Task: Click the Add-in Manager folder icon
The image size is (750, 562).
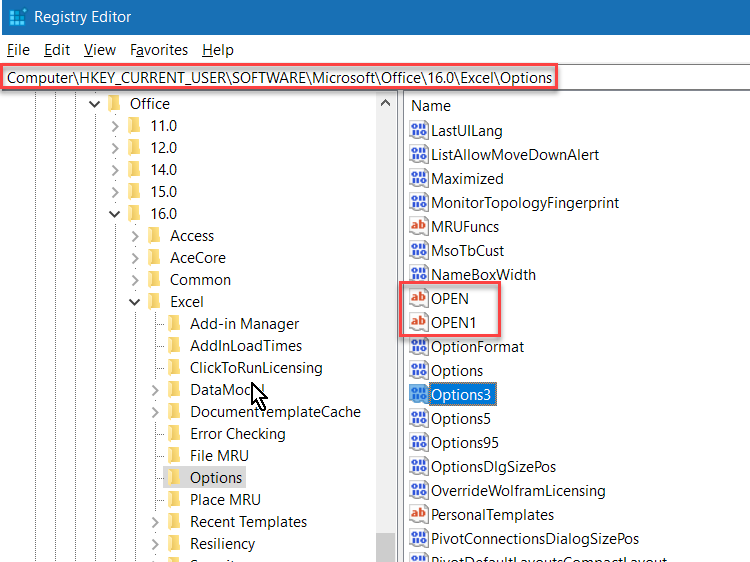Action: point(175,323)
